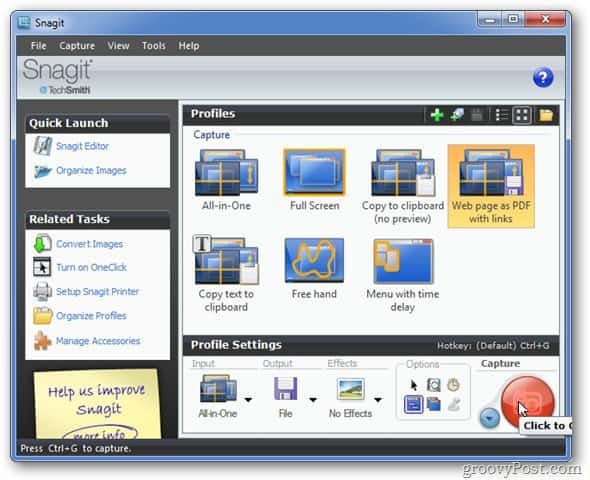This screenshot has height=480, width=590.
Task: Click the red Capture button
Action: 527,402
